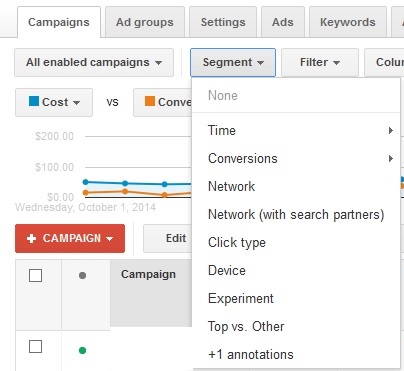
Task: Collapse the Segment dropdown button
Action: point(233,62)
